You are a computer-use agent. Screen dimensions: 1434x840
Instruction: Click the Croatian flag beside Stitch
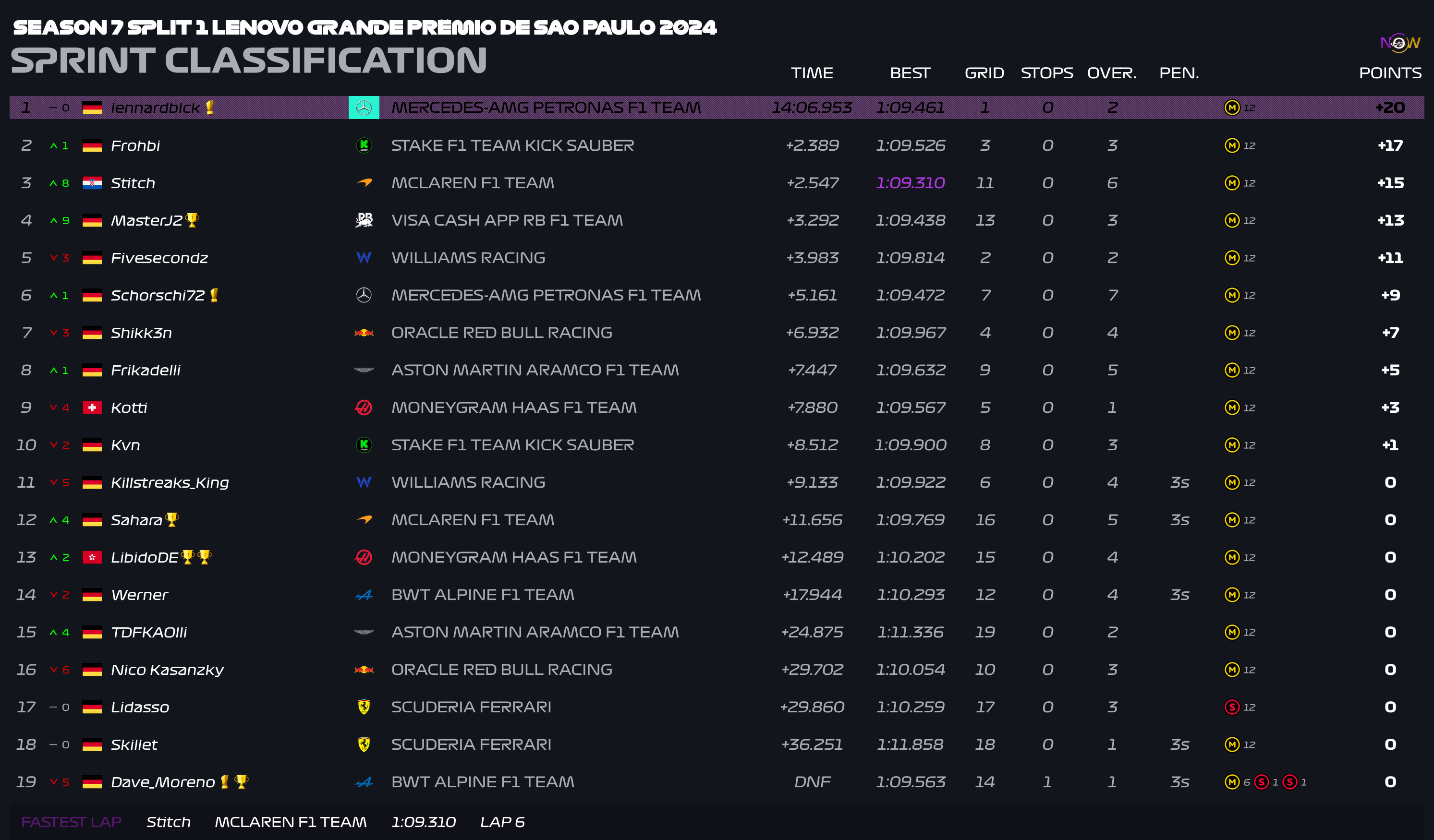pos(92,183)
